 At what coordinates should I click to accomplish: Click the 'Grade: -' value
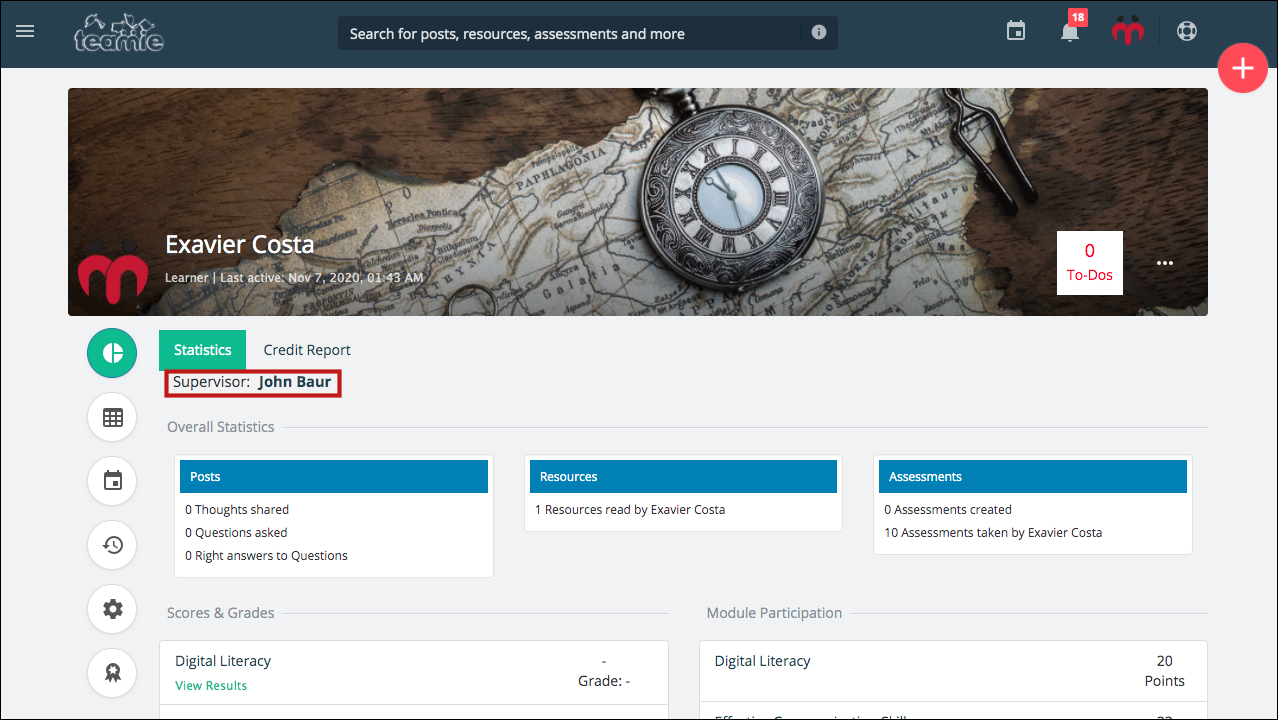click(604, 681)
